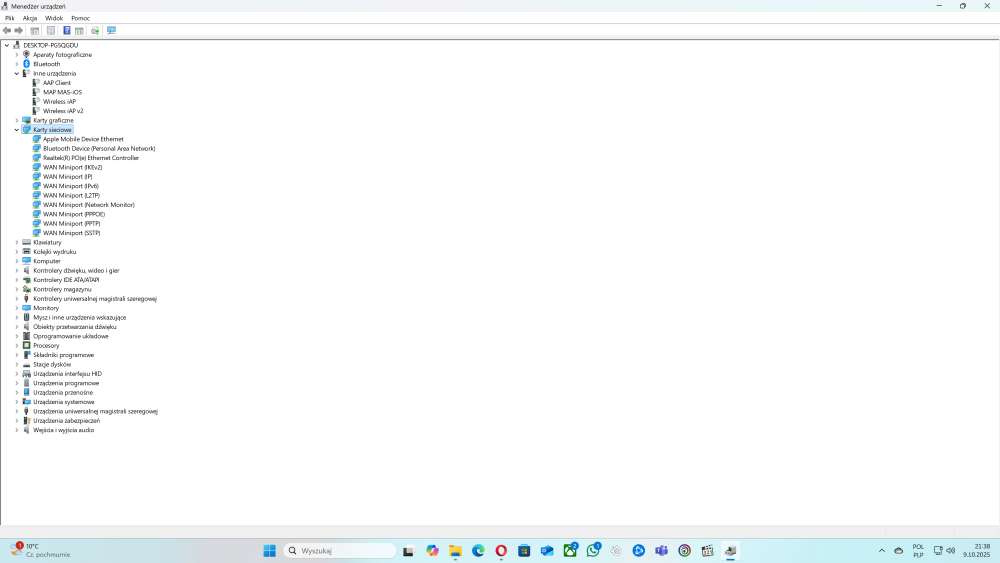Select the Wireless iAP device
Viewport: 1000px width, 563px height.
(x=59, y=101)
